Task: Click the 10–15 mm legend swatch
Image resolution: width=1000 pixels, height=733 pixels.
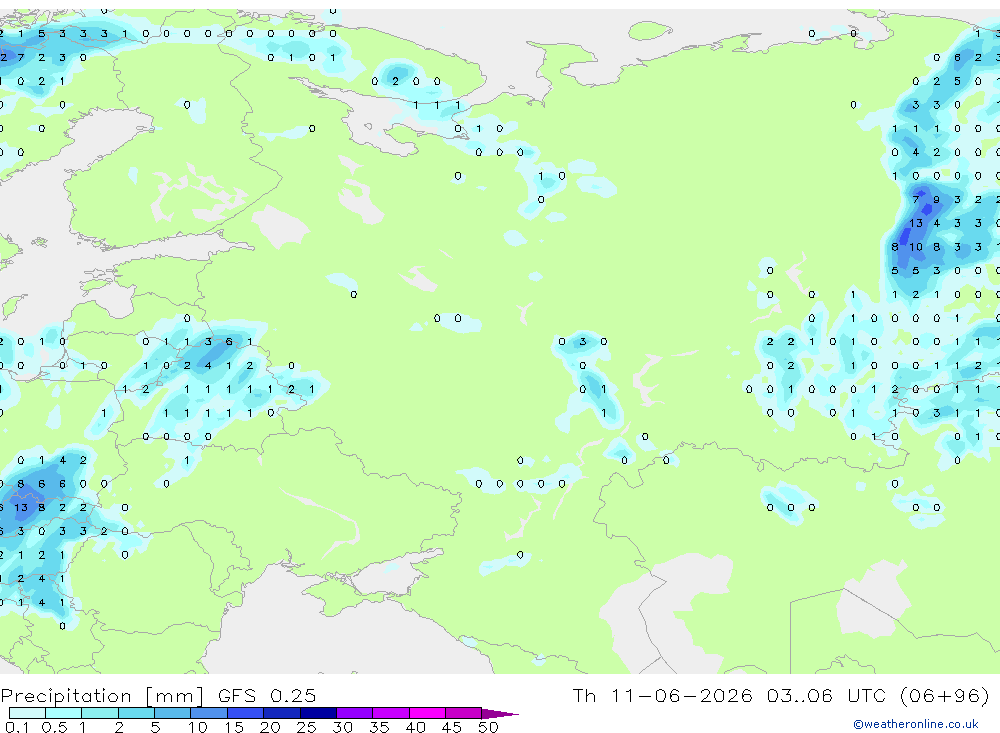Action: point(209,713)
